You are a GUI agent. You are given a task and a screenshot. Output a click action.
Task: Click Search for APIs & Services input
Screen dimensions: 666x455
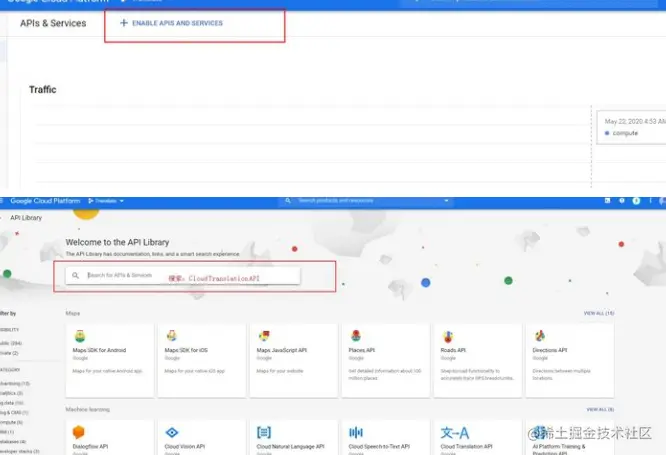click(183, 275)
